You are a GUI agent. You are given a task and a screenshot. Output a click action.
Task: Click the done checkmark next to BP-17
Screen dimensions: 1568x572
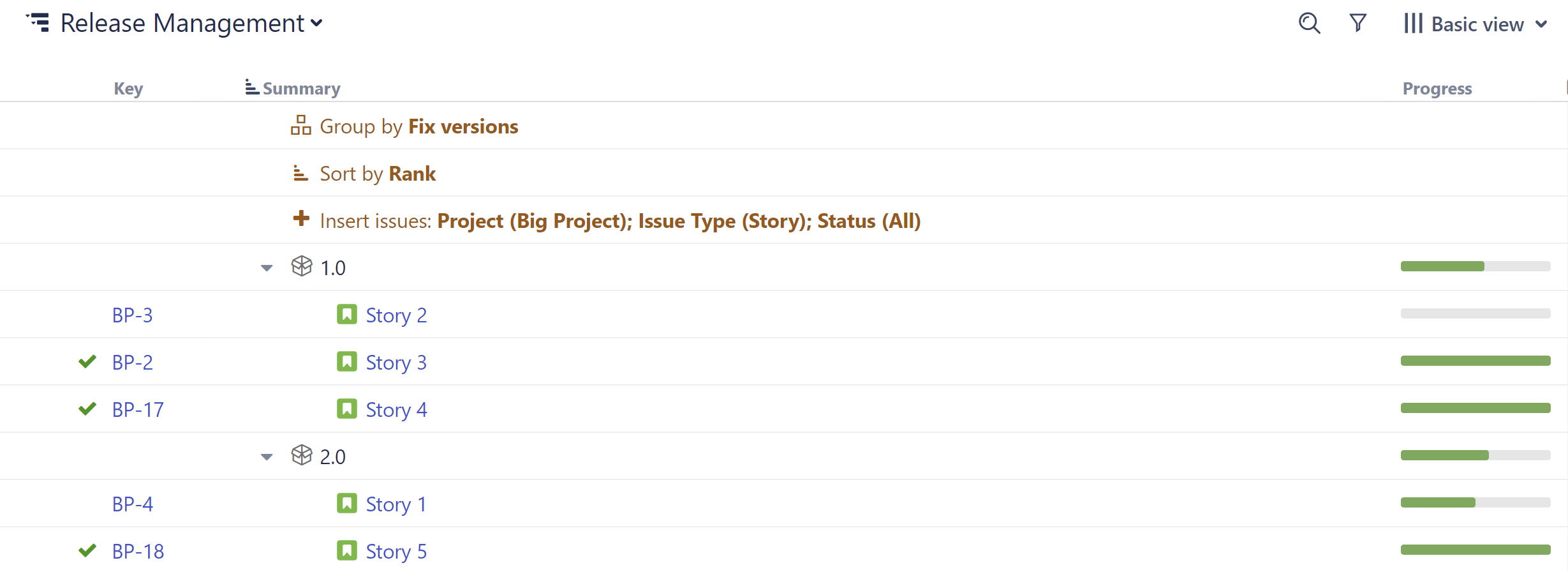87,409
